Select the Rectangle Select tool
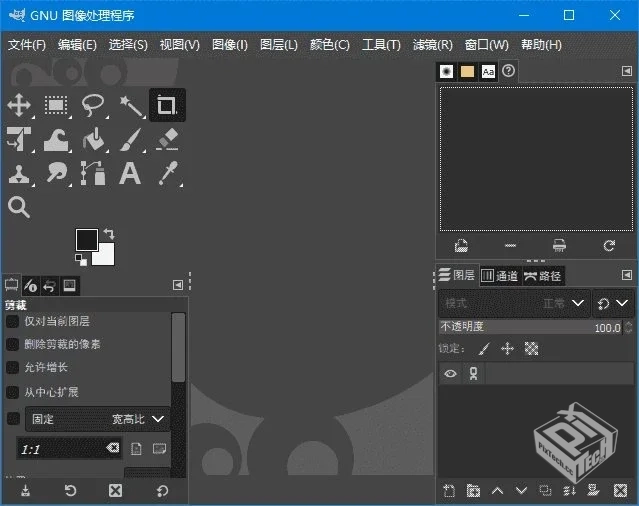The width and height of the screenshot is (639, 506). point(56,106)
